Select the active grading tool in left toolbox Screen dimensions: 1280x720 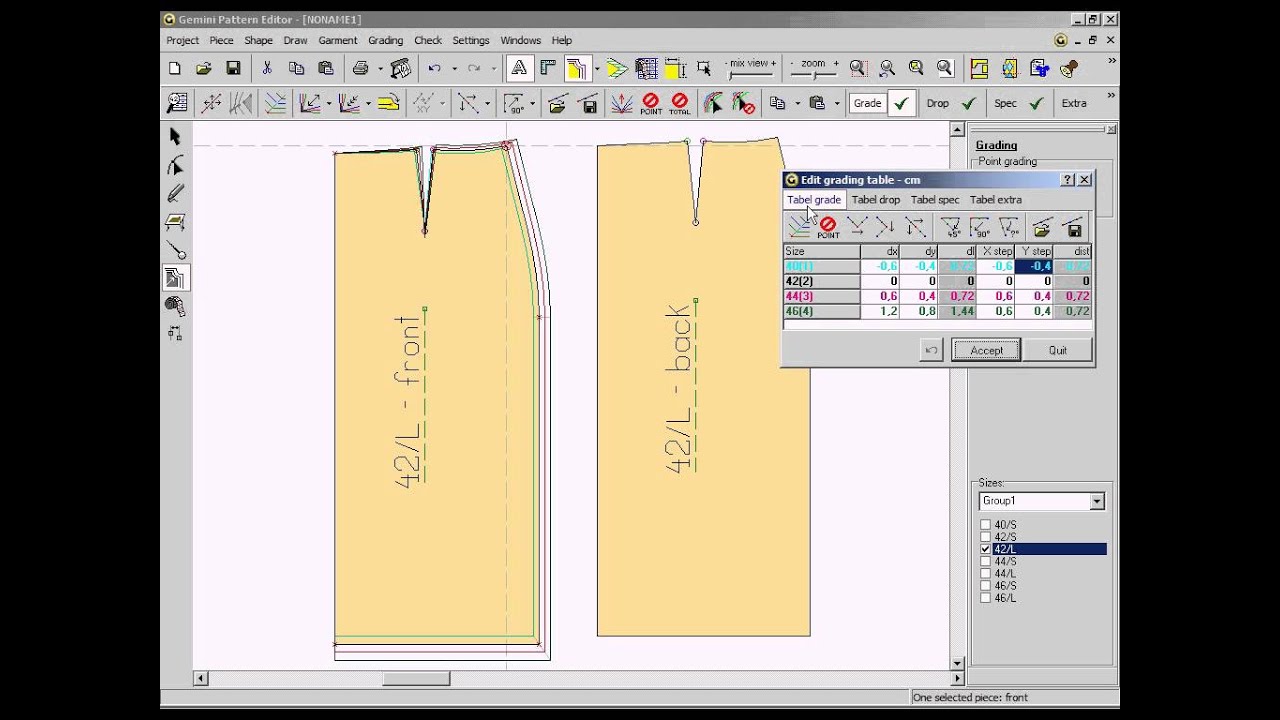[x=176, y=278]
